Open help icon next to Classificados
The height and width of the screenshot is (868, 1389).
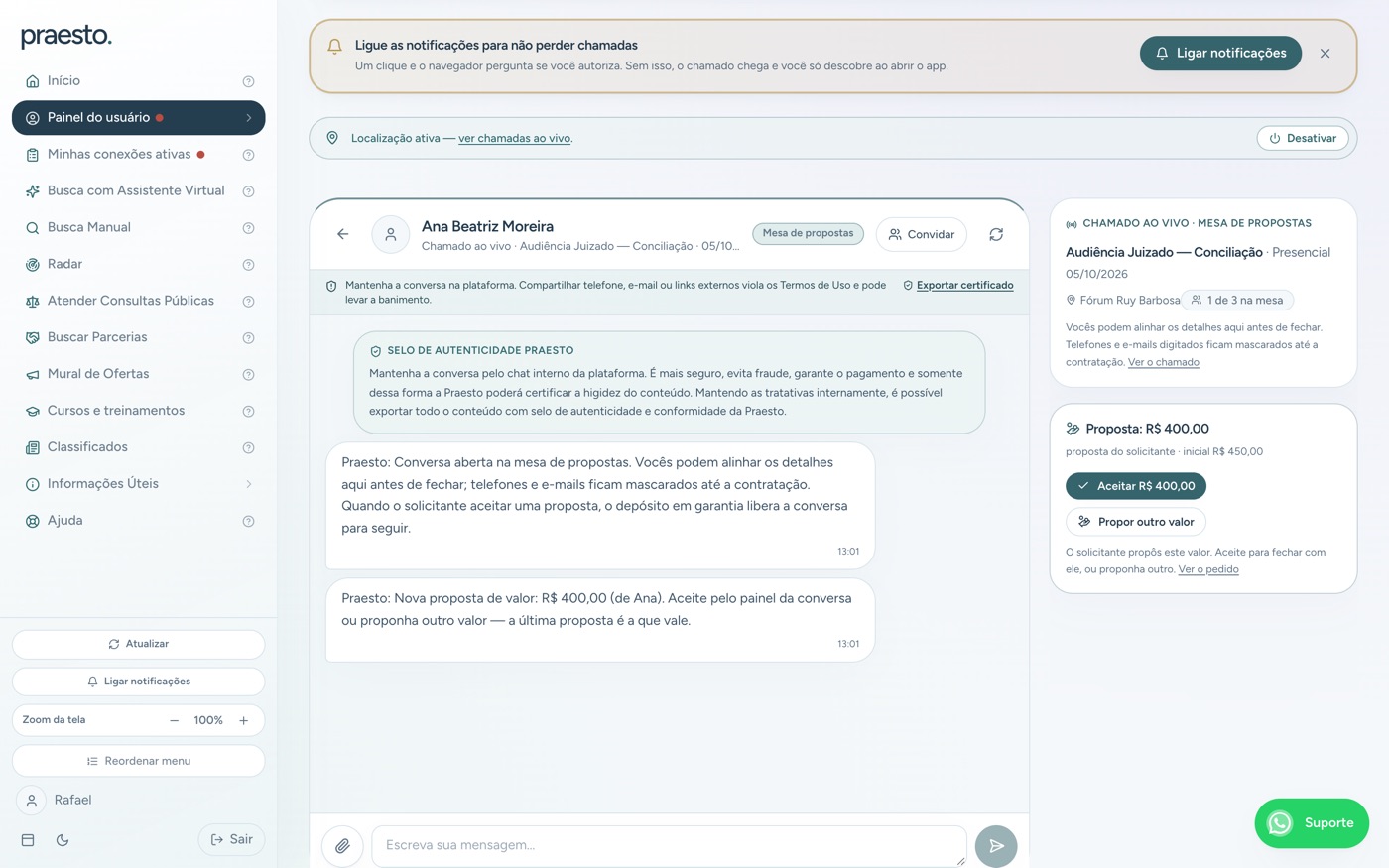pos(249,448)
